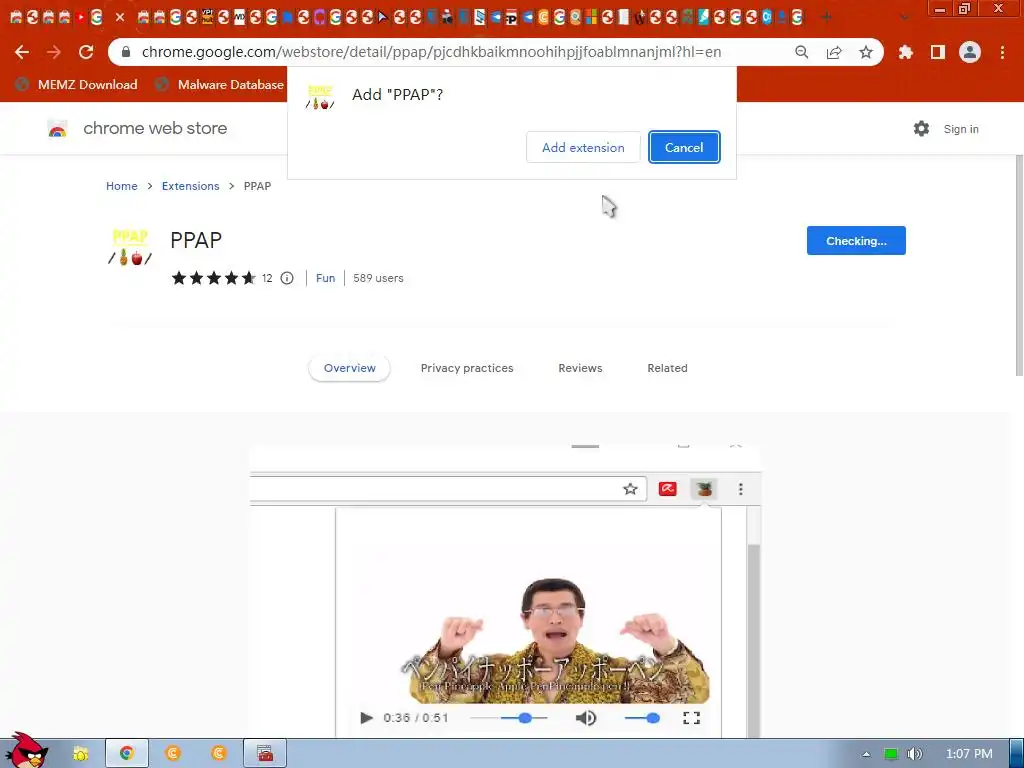Image resolution: width=1024 pixels, height=768 pixels.
Task: Click the PPAP extension logo on the page
Action: click(x=130, y=247)
